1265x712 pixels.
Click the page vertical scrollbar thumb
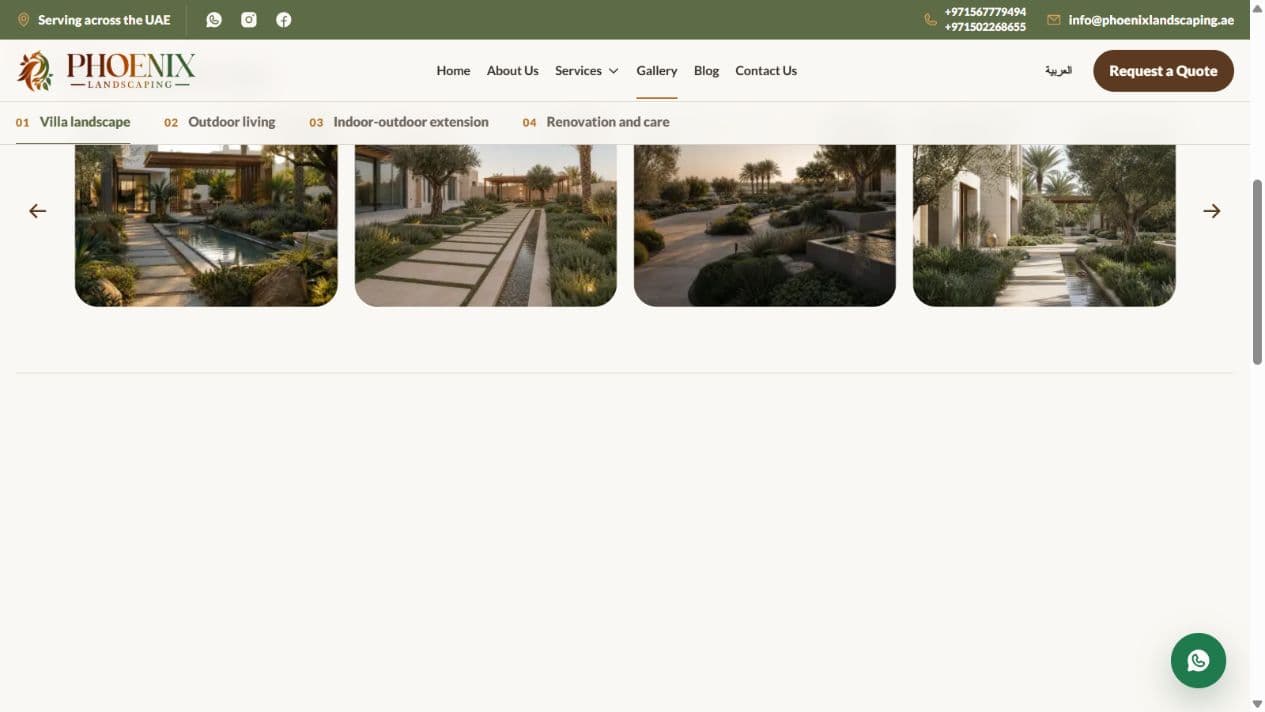[x=1257, y=272]
